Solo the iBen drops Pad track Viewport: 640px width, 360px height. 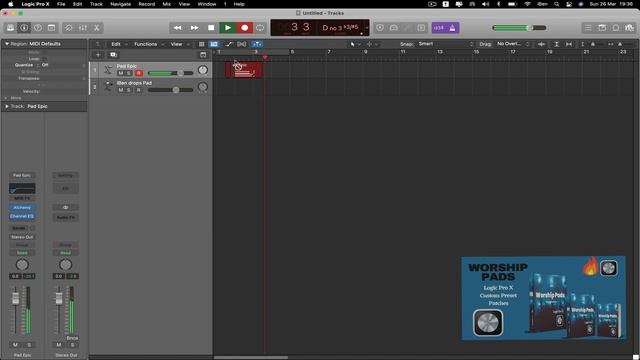coord(129,90)
